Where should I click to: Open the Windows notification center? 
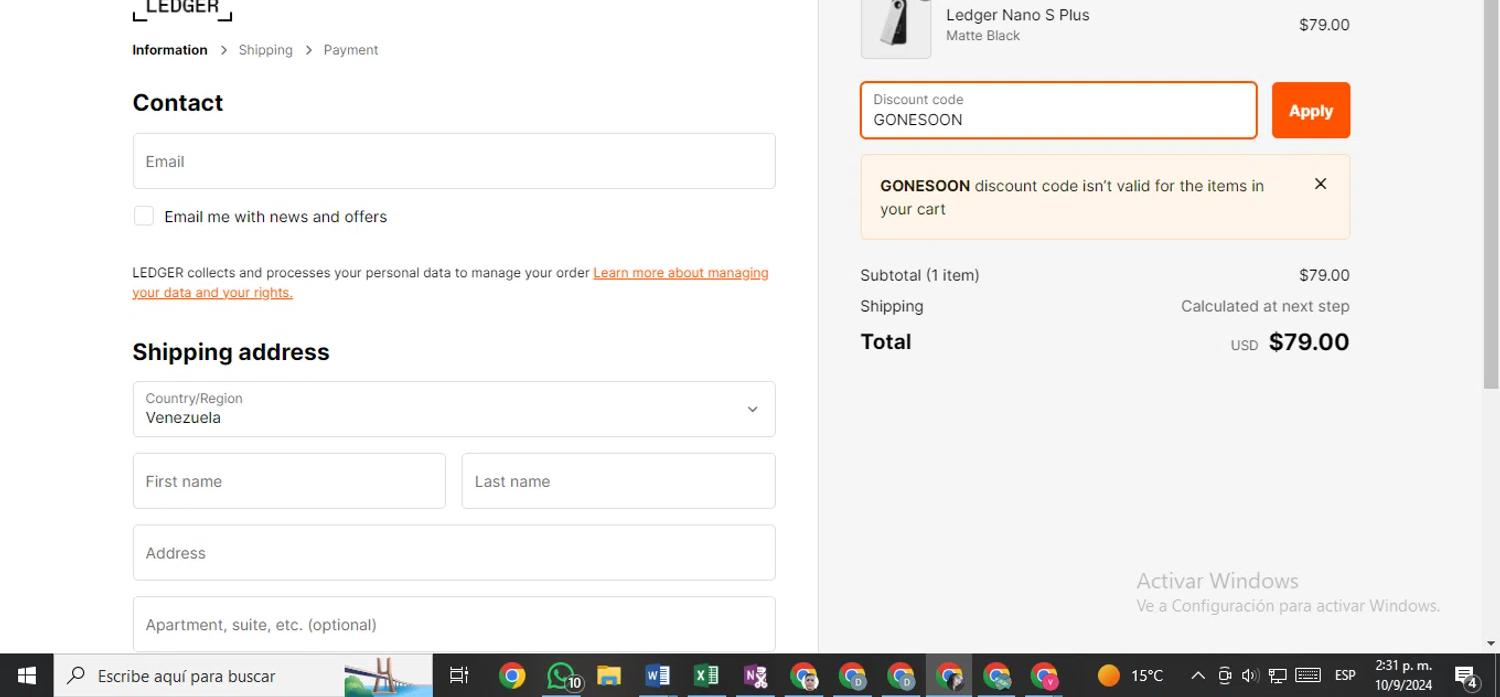pyautogui.click(x=1466, y=677)
